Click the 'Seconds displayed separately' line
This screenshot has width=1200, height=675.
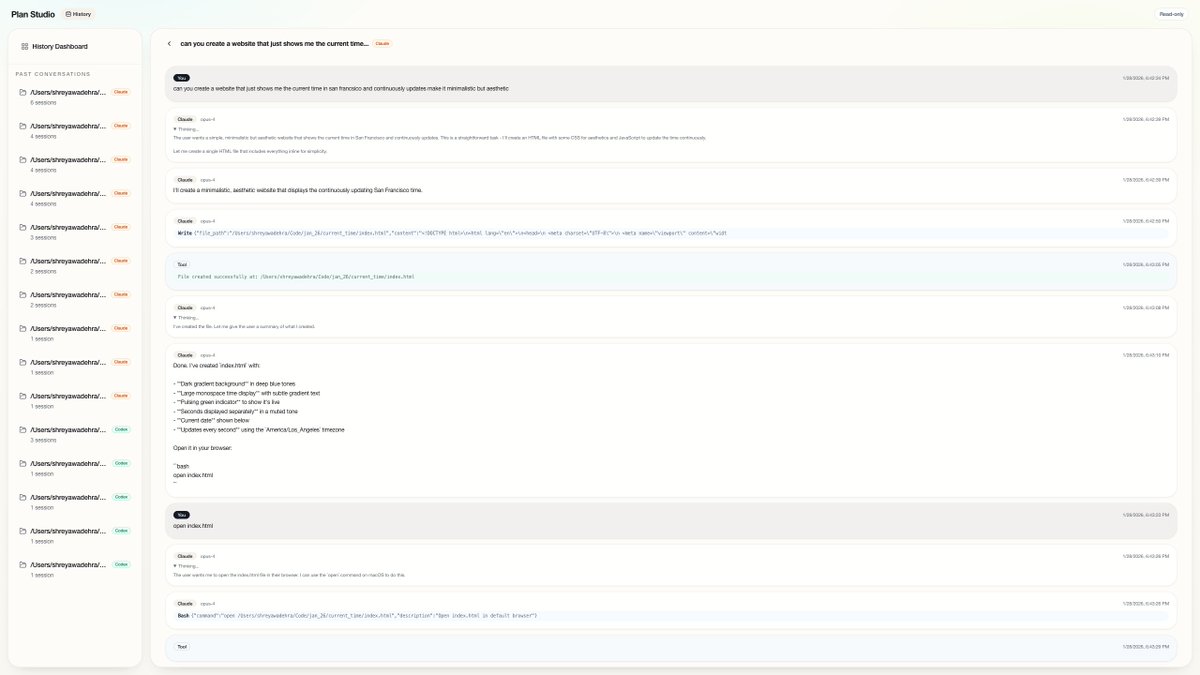[235, 411]
